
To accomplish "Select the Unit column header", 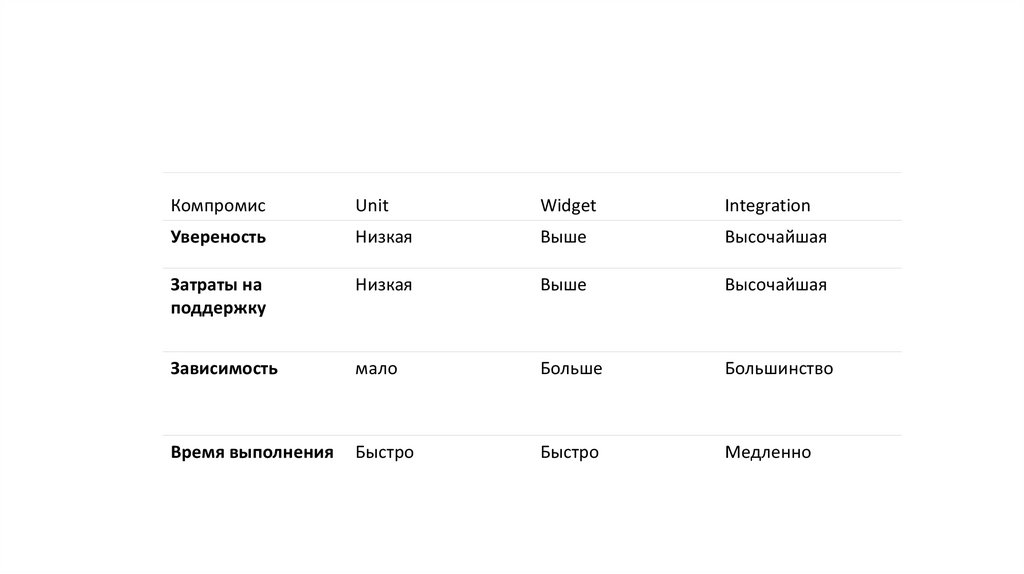I will point(372,206).
